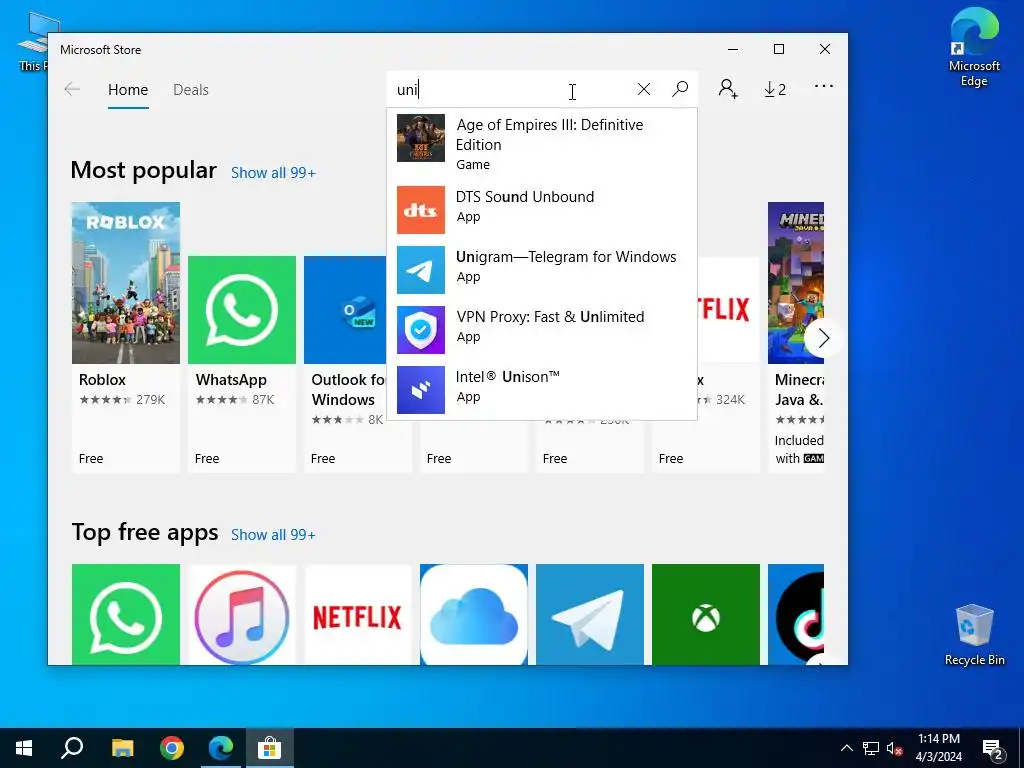
Task: Show next Most popular items with arrow
Action: click(x=822, y=338)
